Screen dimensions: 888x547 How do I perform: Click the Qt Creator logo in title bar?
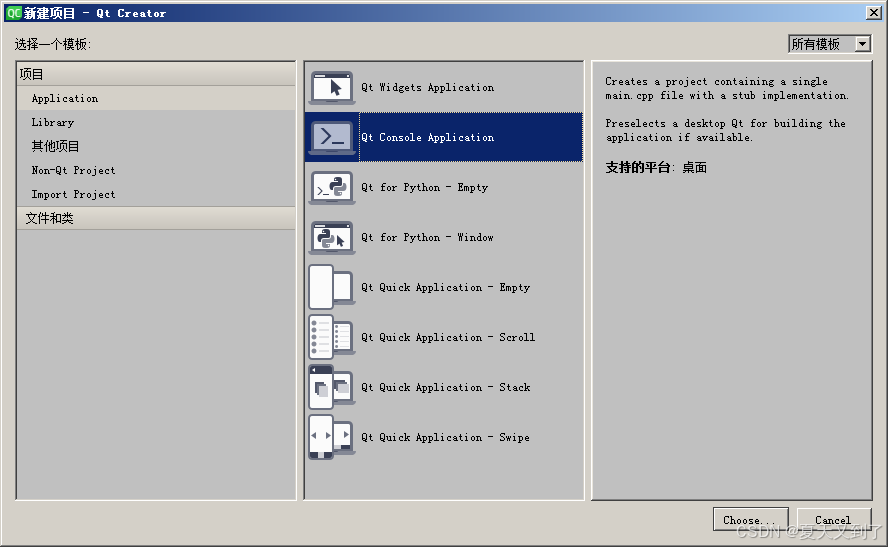(14, 13)
